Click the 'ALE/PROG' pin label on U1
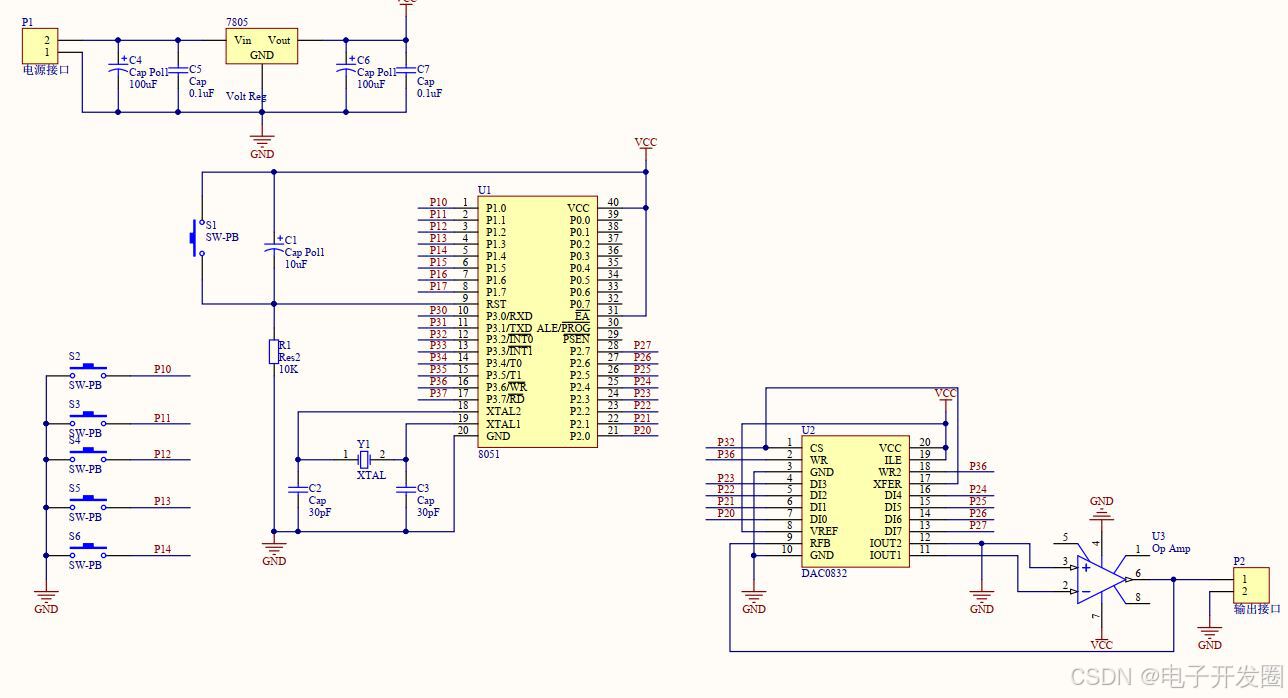The height and width of the screenshot is (698, 1288). [x=563, y=328]
